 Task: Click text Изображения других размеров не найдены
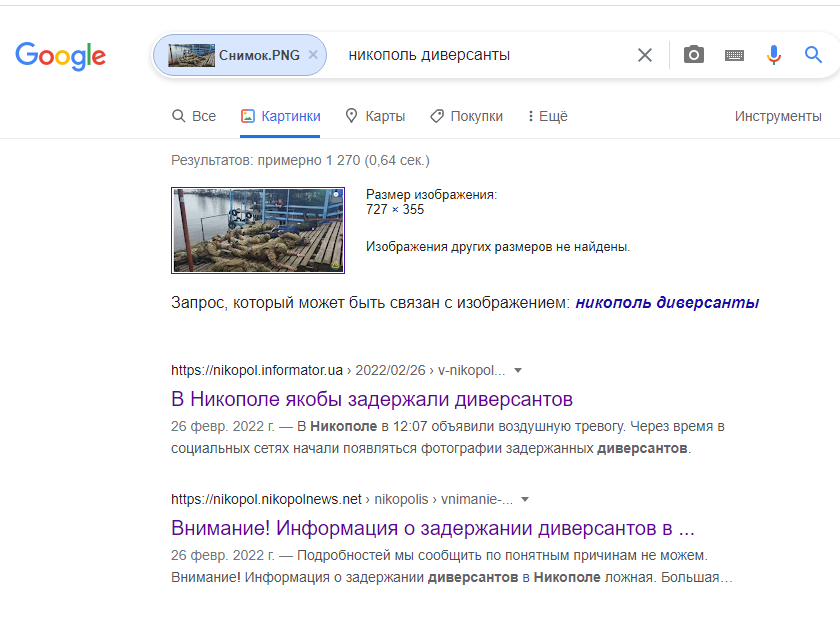click(x=498, y=247)
